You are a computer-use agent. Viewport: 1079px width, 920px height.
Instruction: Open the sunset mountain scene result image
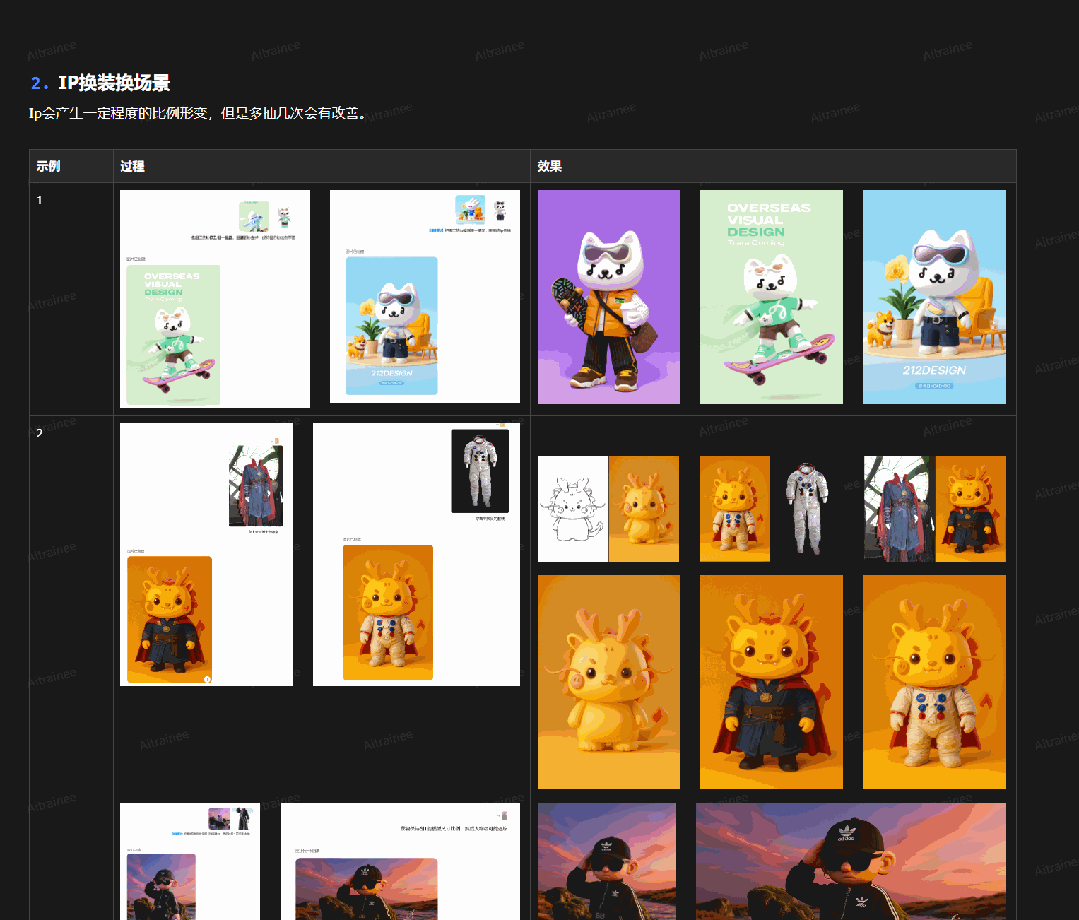[x=850, y=860]
